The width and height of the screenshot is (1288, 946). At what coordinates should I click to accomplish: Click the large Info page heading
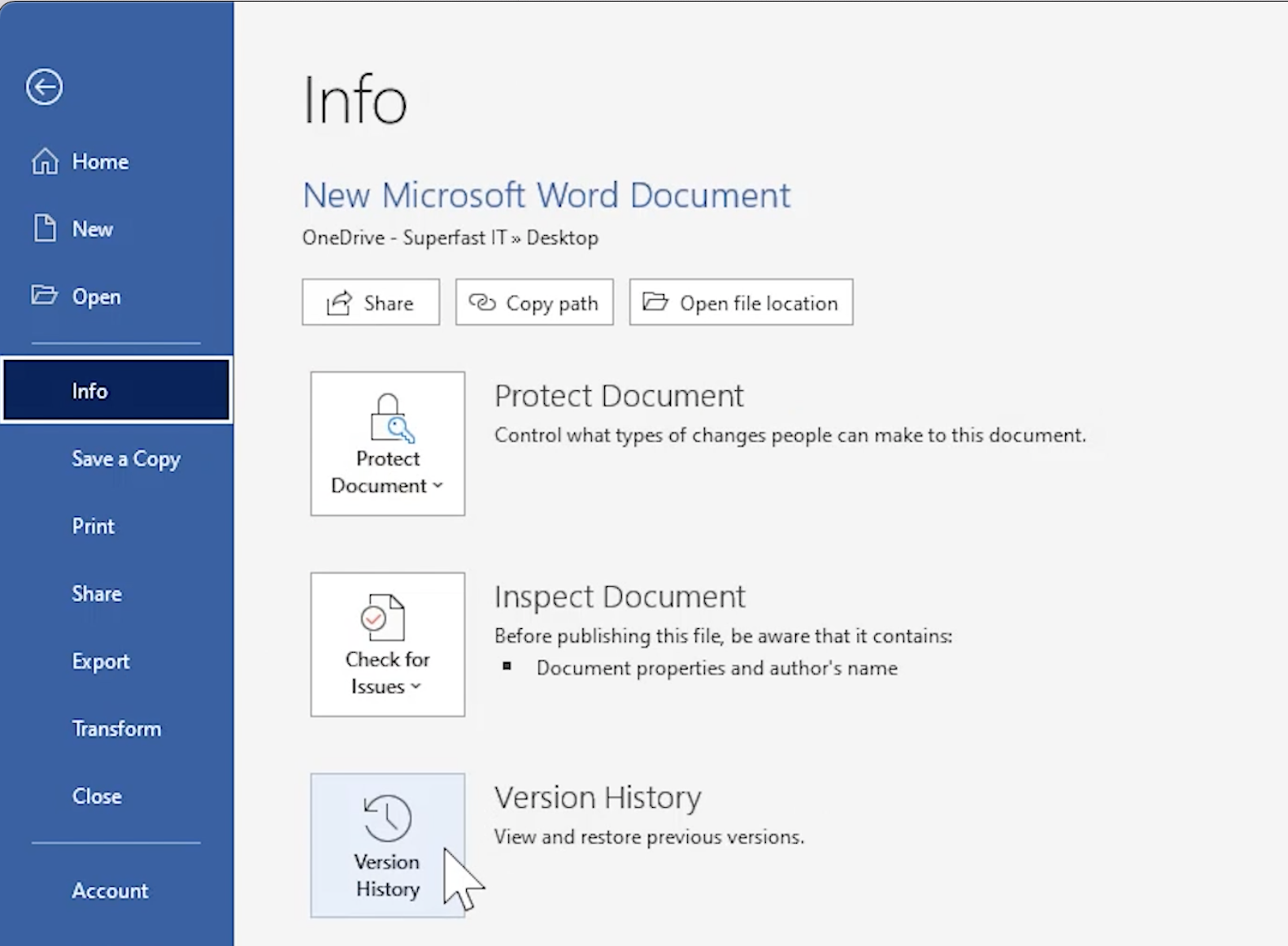click(x=355, y=101)
